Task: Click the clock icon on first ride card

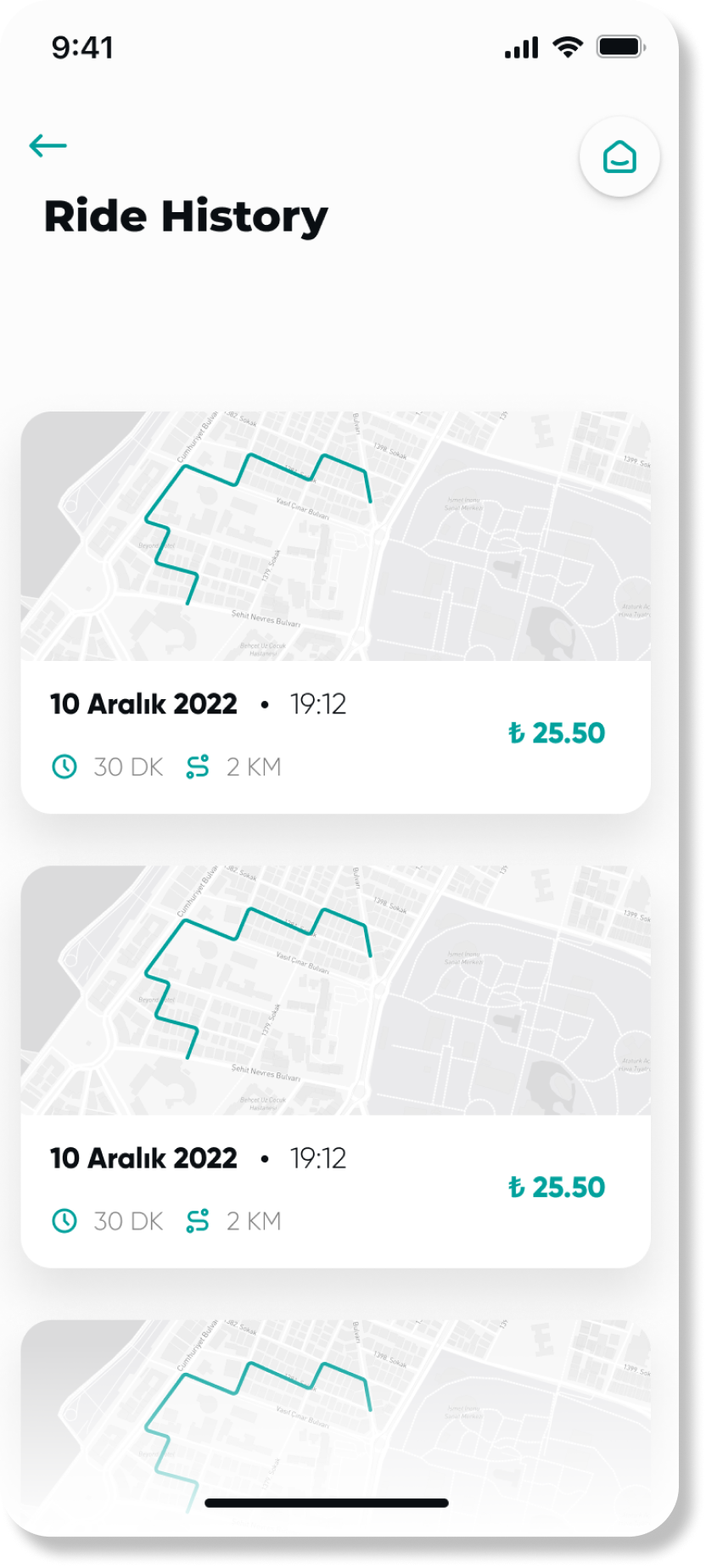Action: point(64,767)
